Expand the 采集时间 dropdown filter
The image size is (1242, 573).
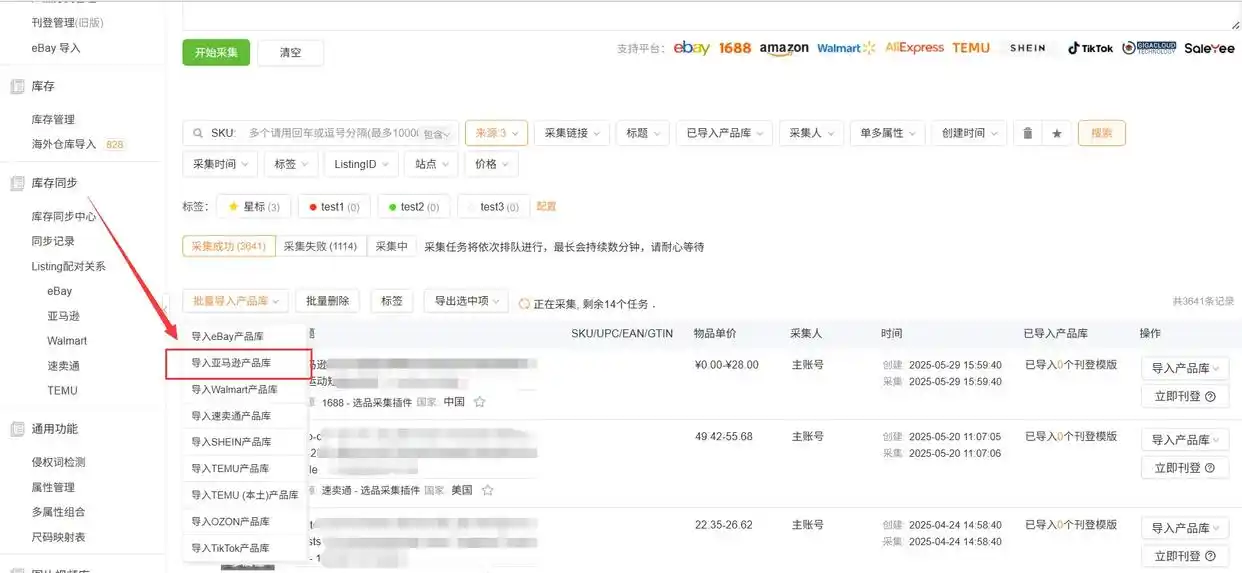click(x=220, y=164)
